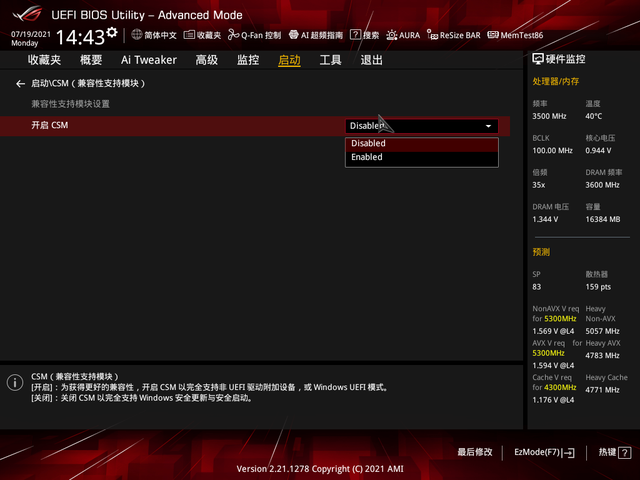Open the settings gear next to the clock
640x480 pixels.
click(x=112, y=32)
